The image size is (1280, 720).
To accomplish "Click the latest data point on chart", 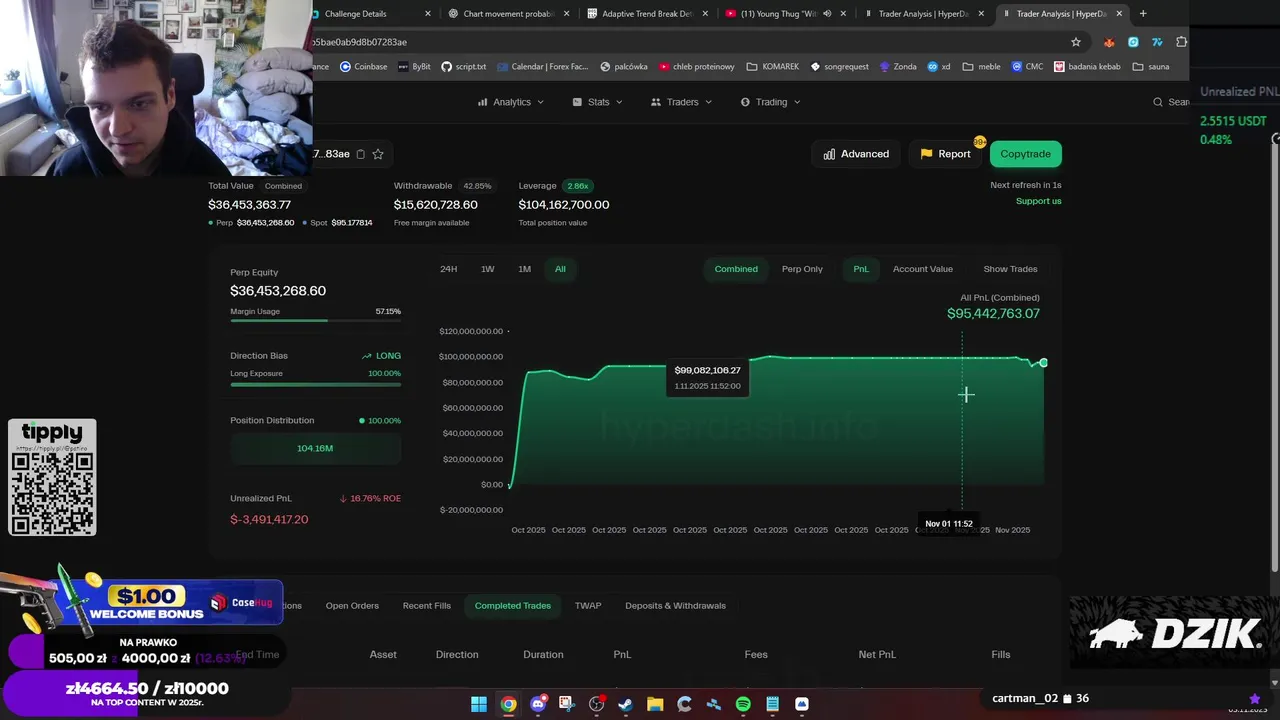I will click(x=1043, y=363).
